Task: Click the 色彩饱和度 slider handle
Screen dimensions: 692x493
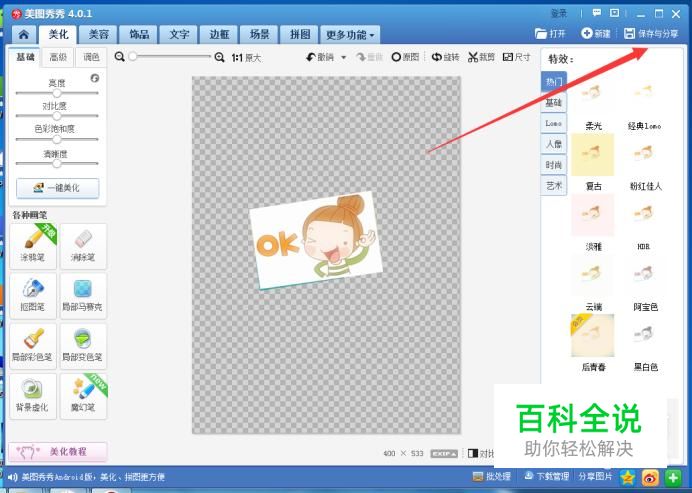Action: (56, 139)
